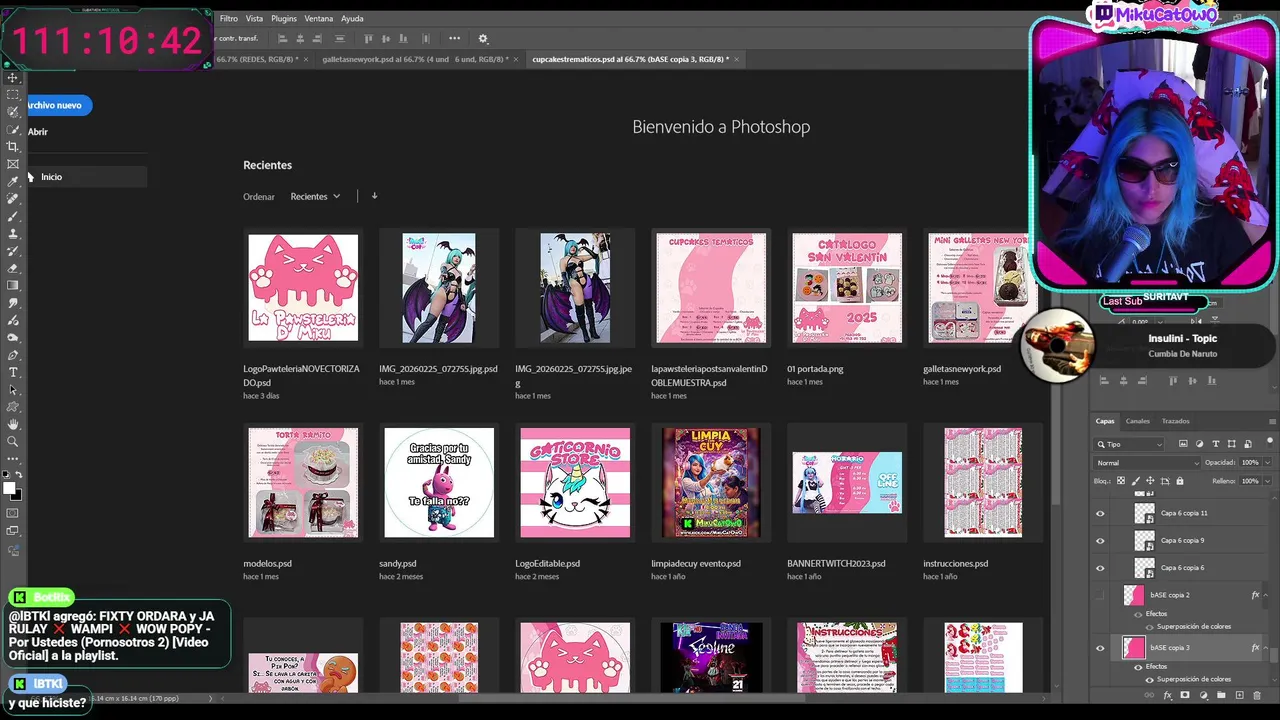Select the Frame tool
1280x720 pixels.
(13, 164)
